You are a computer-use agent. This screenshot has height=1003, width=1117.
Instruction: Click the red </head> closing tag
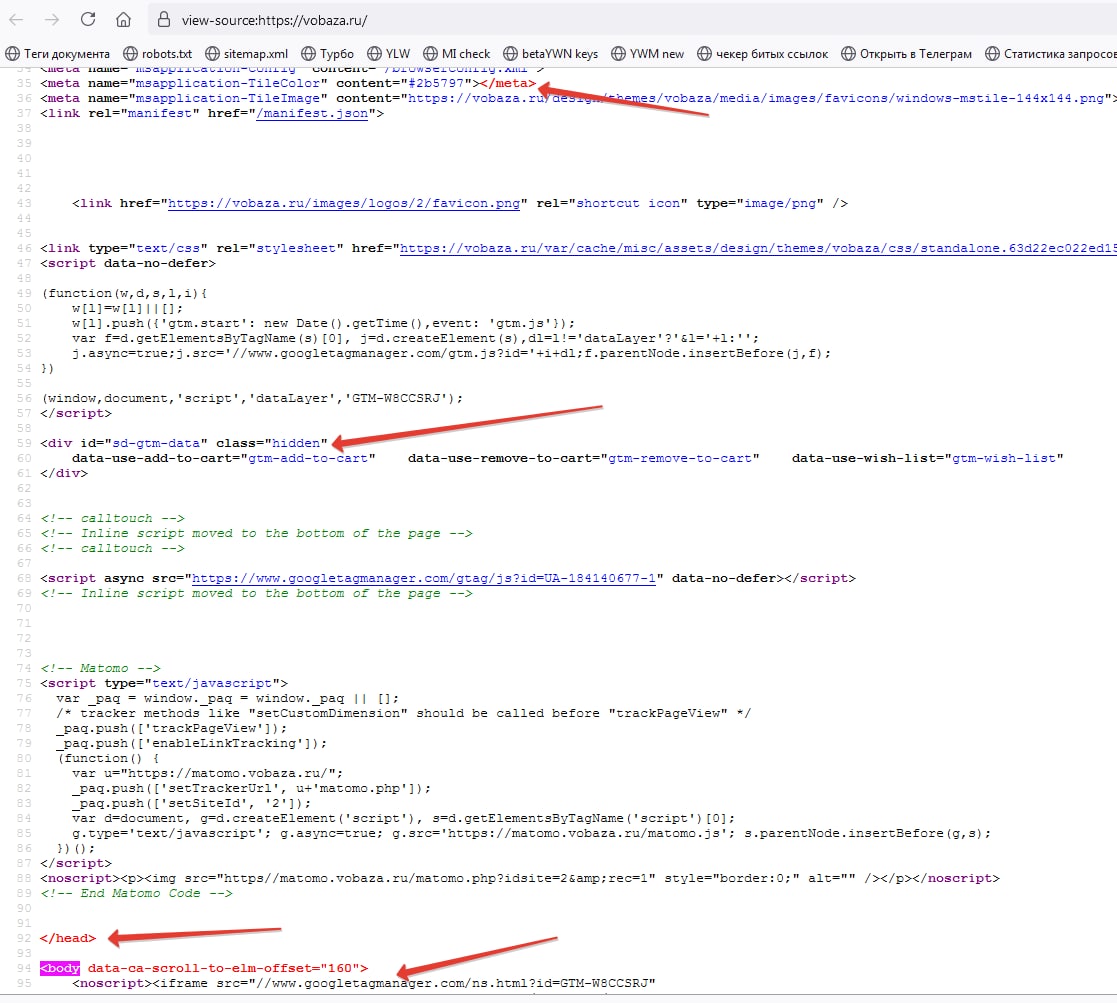pyautogui.click(x=68, y=938)
